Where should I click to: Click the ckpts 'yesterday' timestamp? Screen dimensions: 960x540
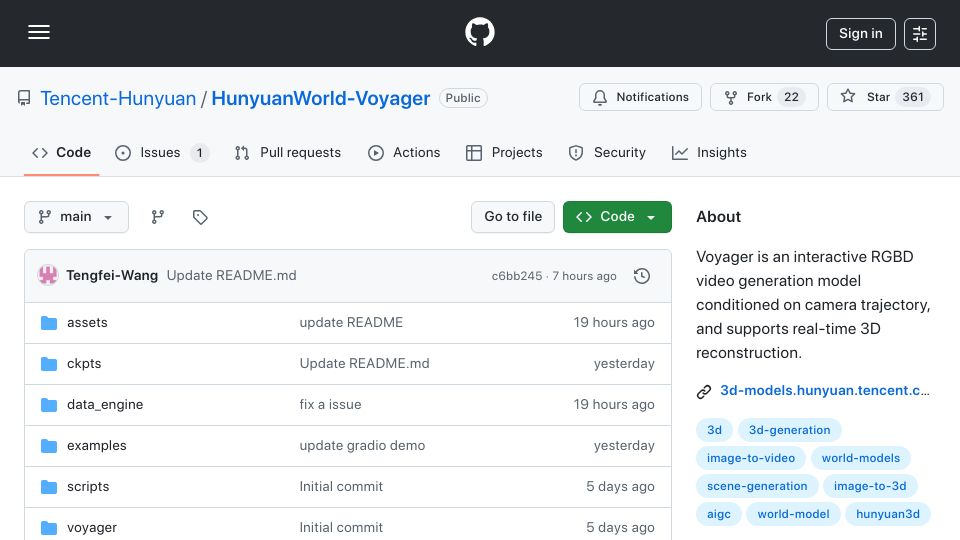(624, 364)
